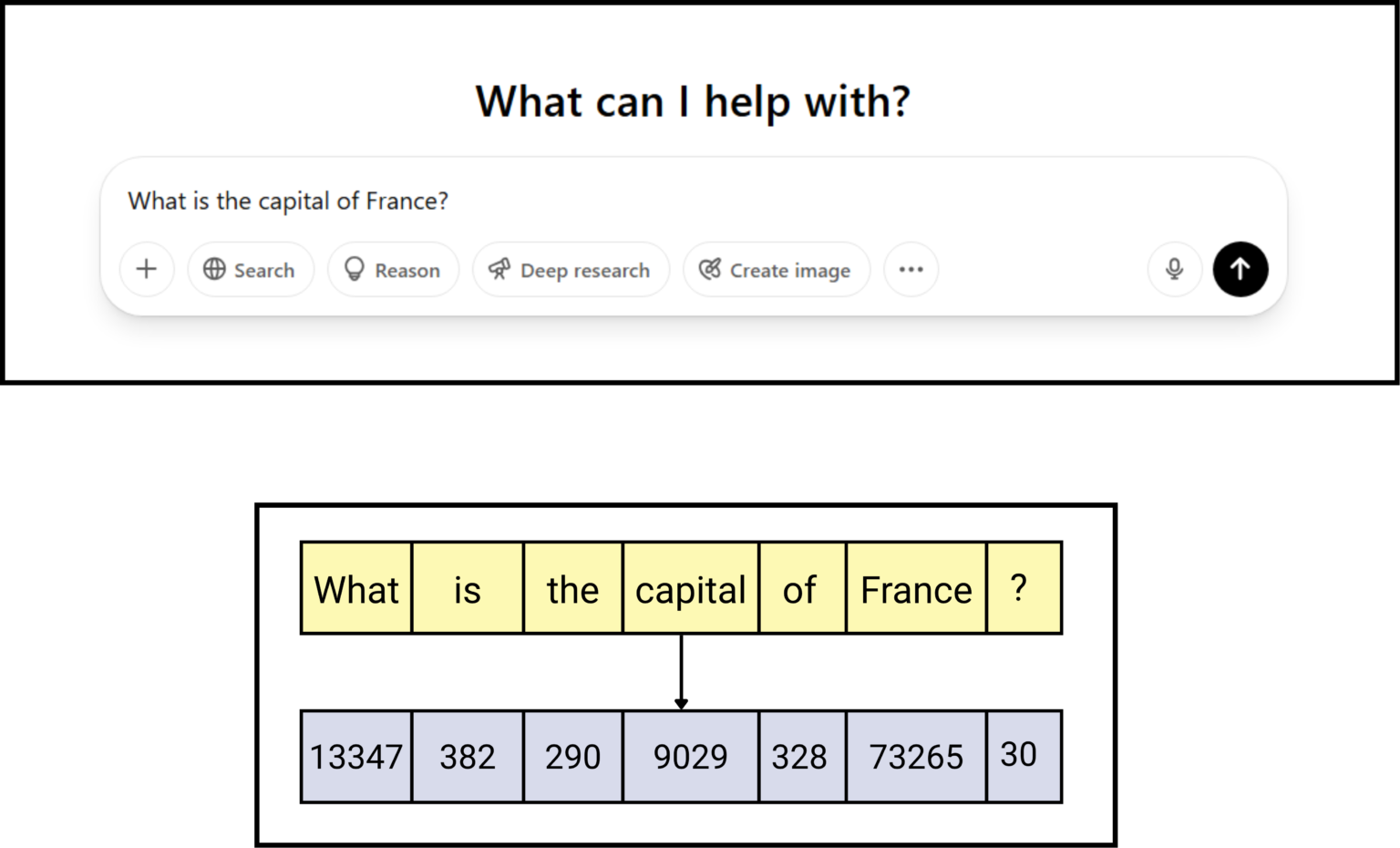Enable Reason mode
The image size is (1400, 848).
393,269
